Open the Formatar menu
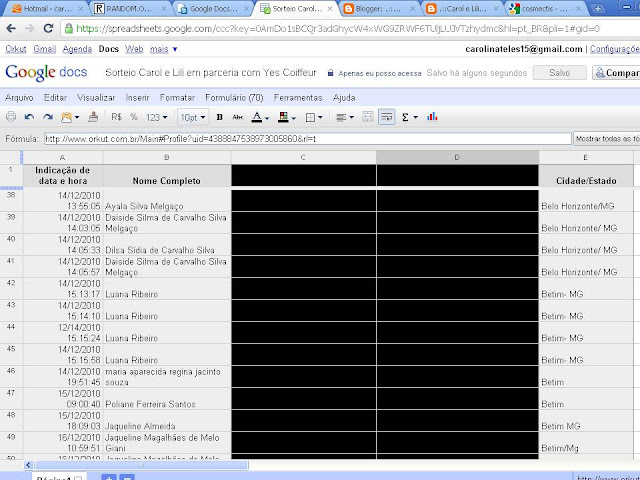 177,98
